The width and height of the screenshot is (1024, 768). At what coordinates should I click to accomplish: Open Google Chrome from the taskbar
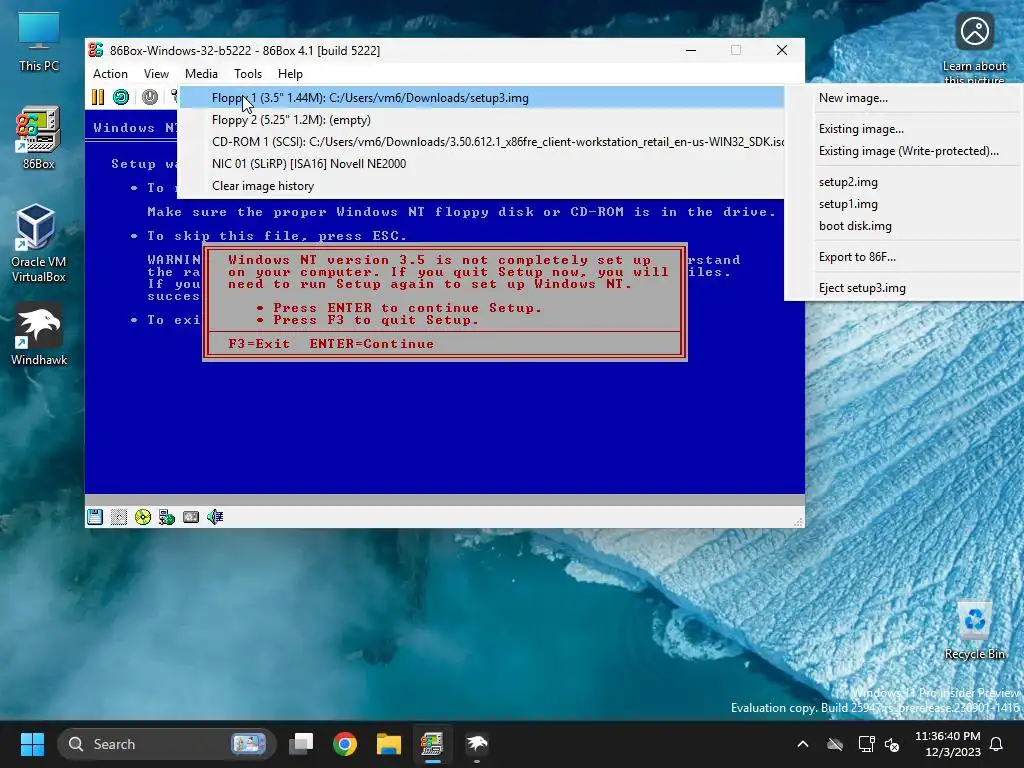click(x=345, y=744)
